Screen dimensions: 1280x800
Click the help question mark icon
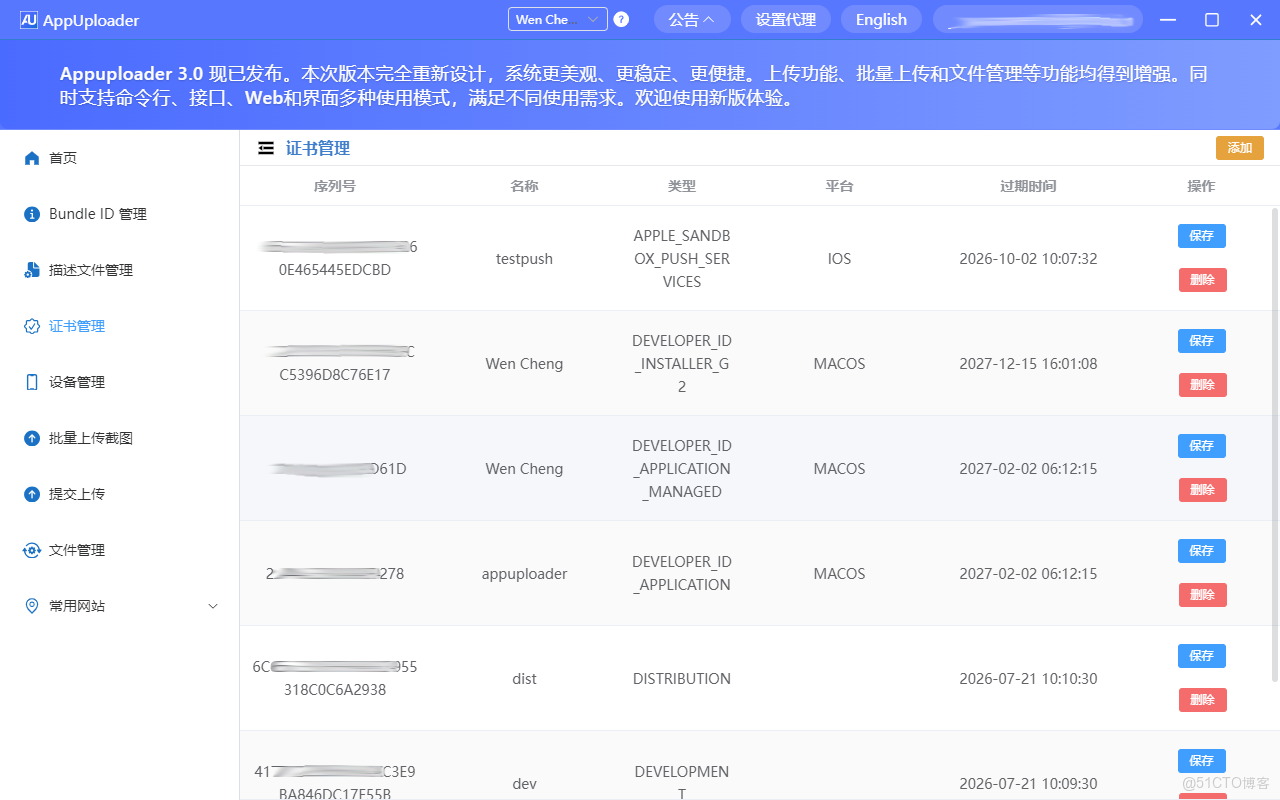click(620, 19)
